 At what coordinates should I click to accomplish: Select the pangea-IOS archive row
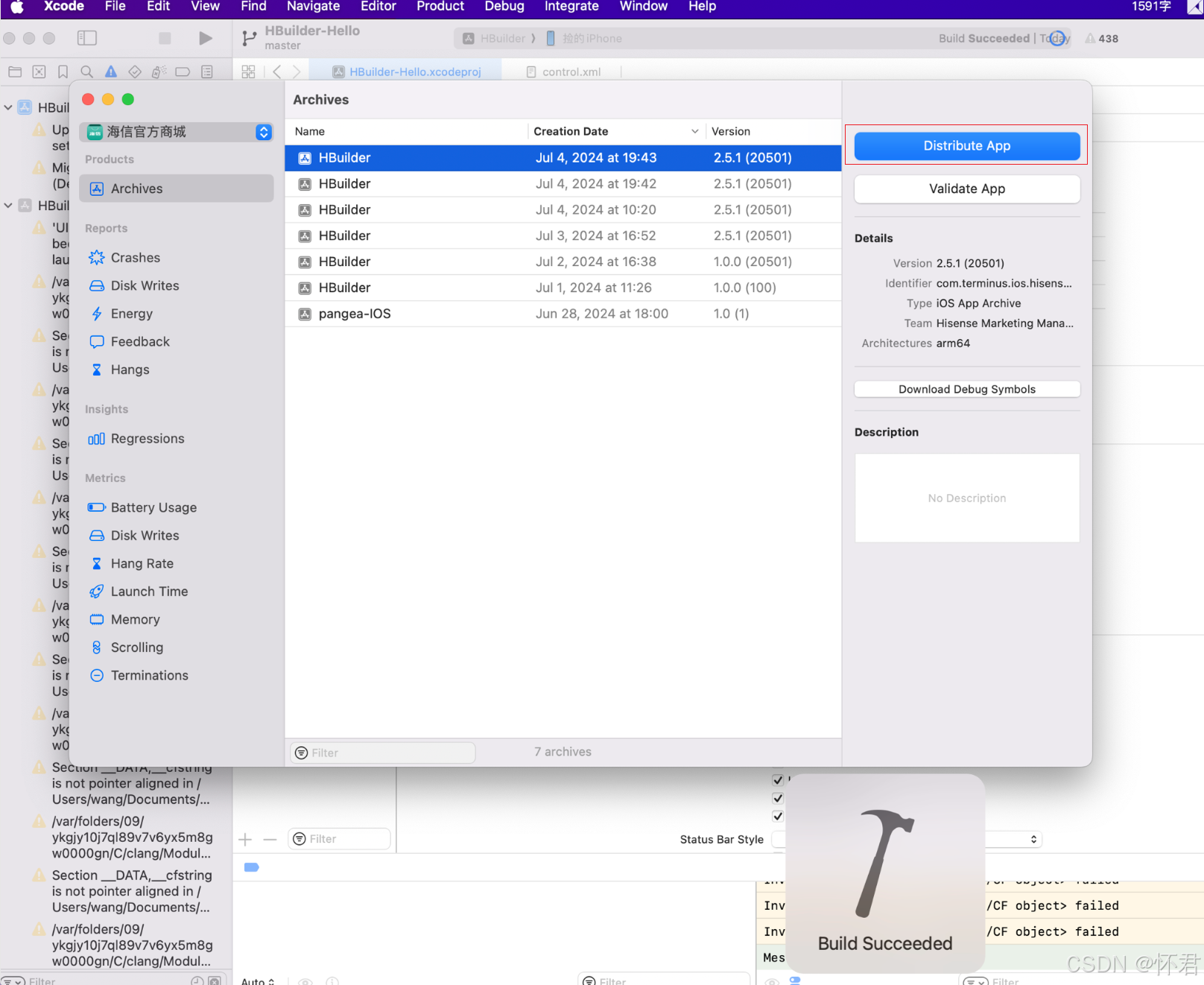point(563,314)
